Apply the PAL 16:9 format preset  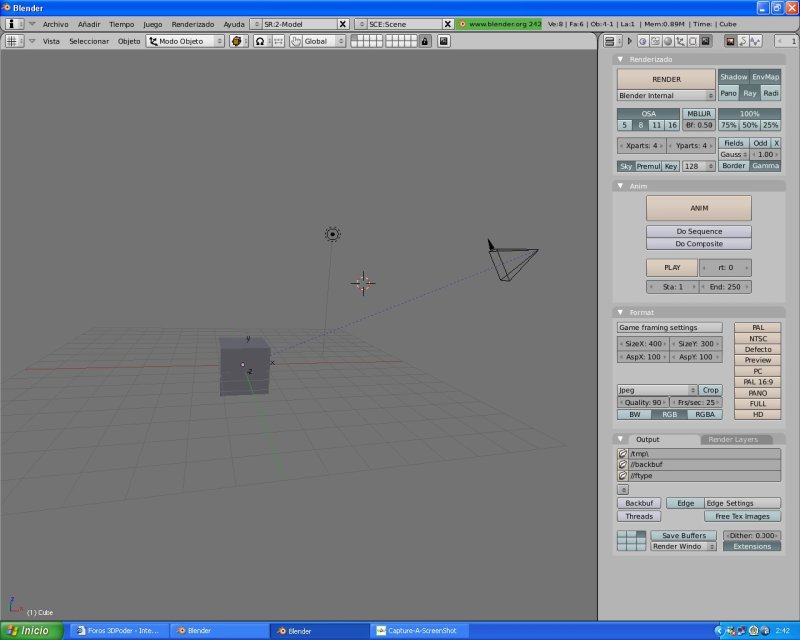point(758,382)
